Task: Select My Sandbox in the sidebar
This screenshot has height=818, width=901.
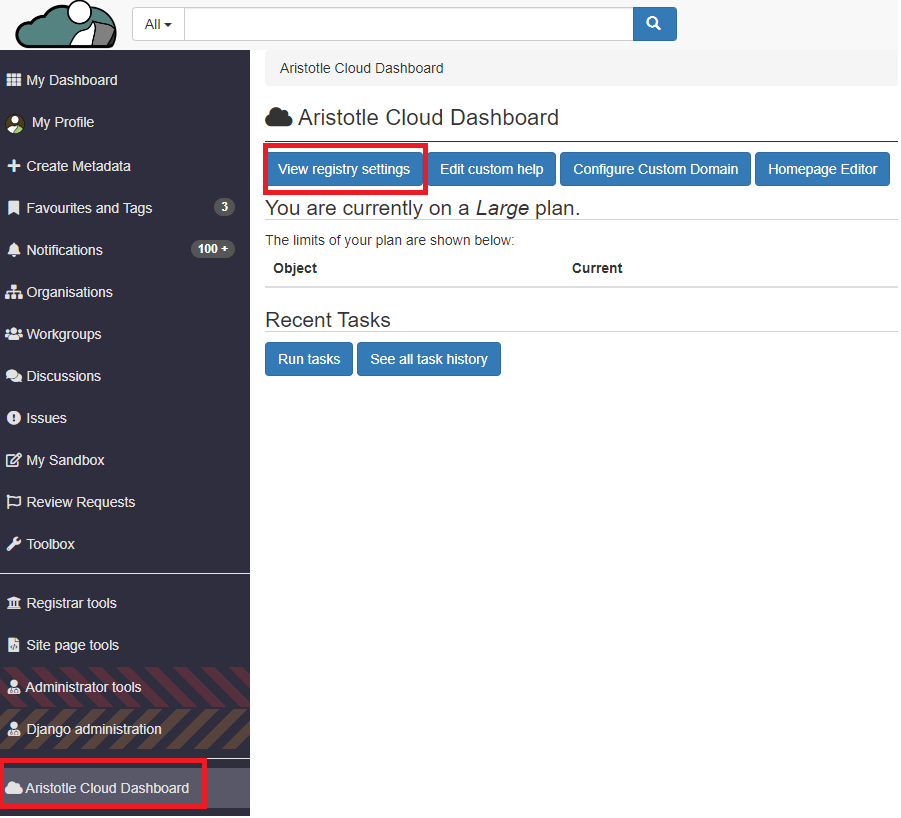Action: 65,460
